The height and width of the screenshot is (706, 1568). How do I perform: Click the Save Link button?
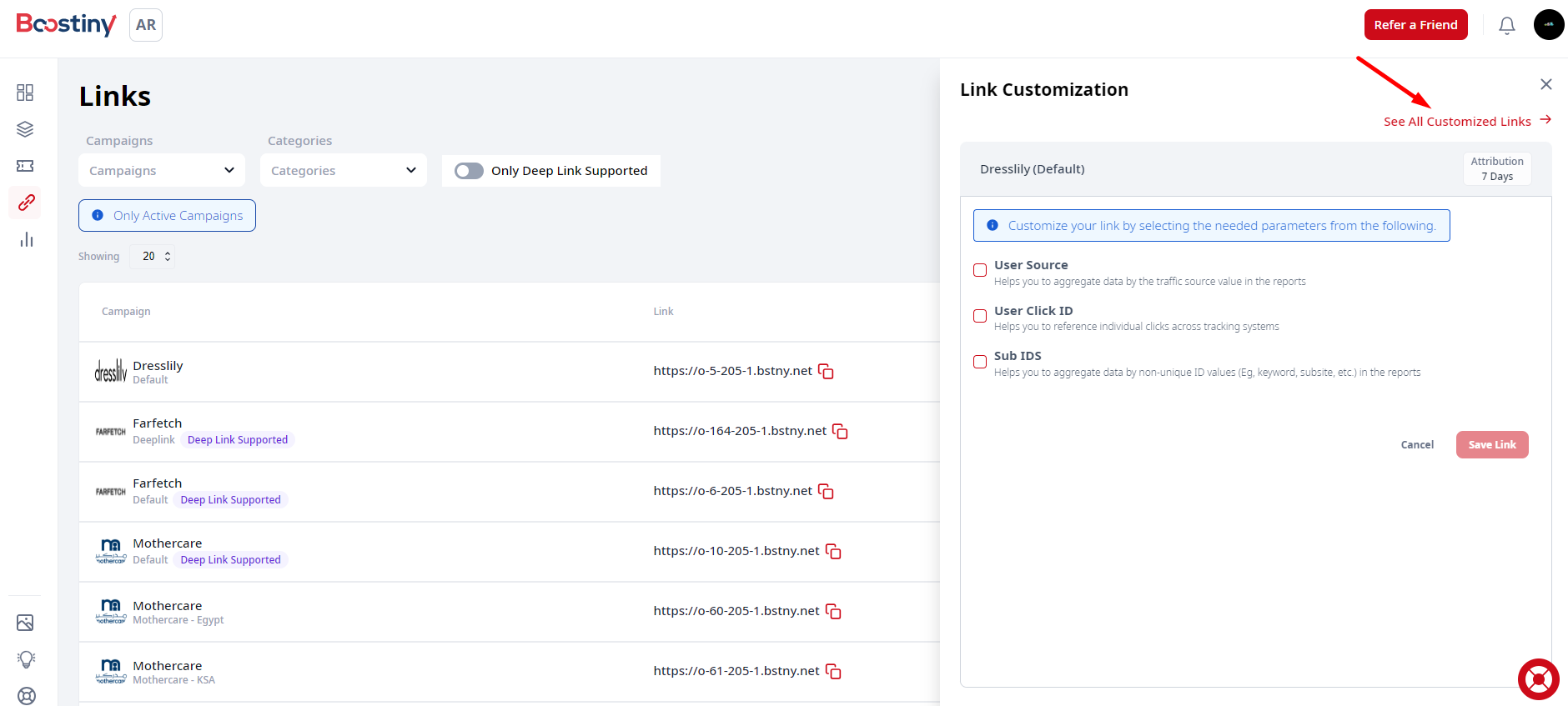(x=1492, y=445)
